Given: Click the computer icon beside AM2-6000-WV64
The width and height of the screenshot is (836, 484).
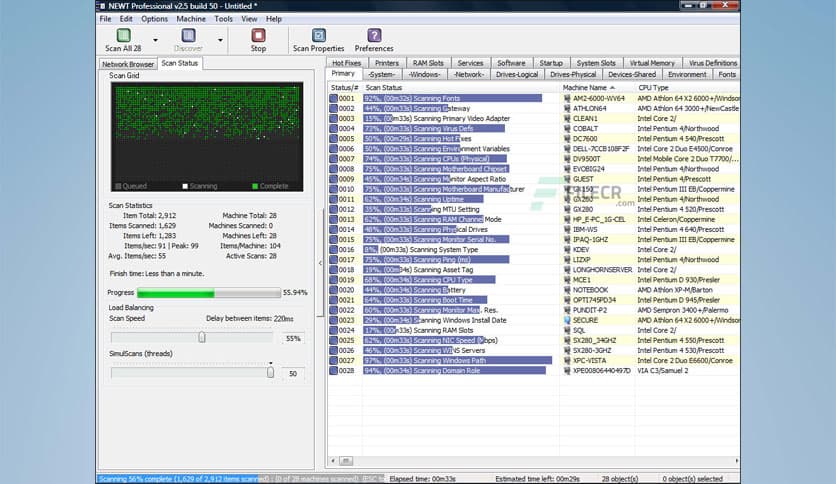Looking at the screenshot, I should [567, 99].
